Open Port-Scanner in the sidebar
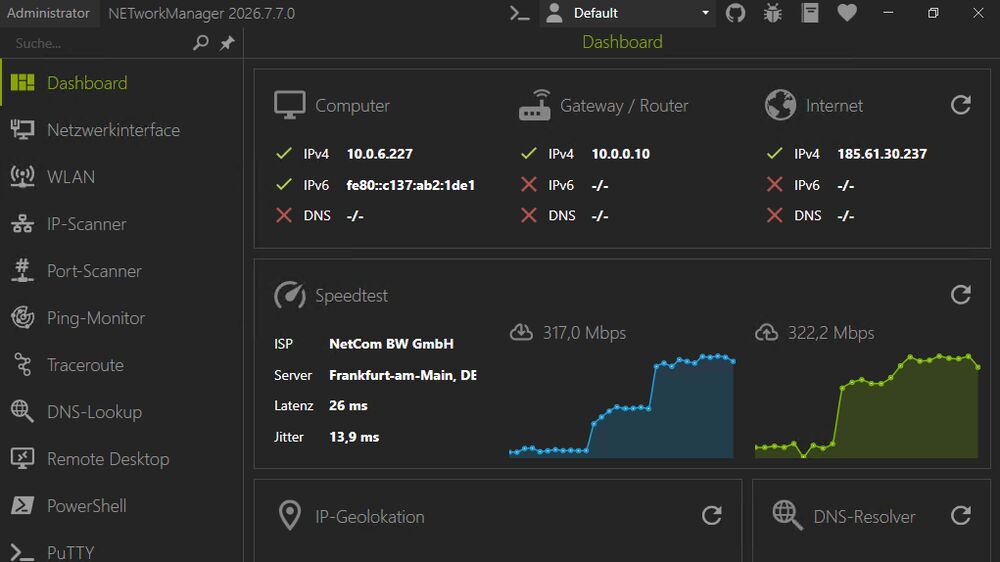Image resolution: width=1000 pixels, height=562 pixels. pyautogui.click(x=121, y=271)
